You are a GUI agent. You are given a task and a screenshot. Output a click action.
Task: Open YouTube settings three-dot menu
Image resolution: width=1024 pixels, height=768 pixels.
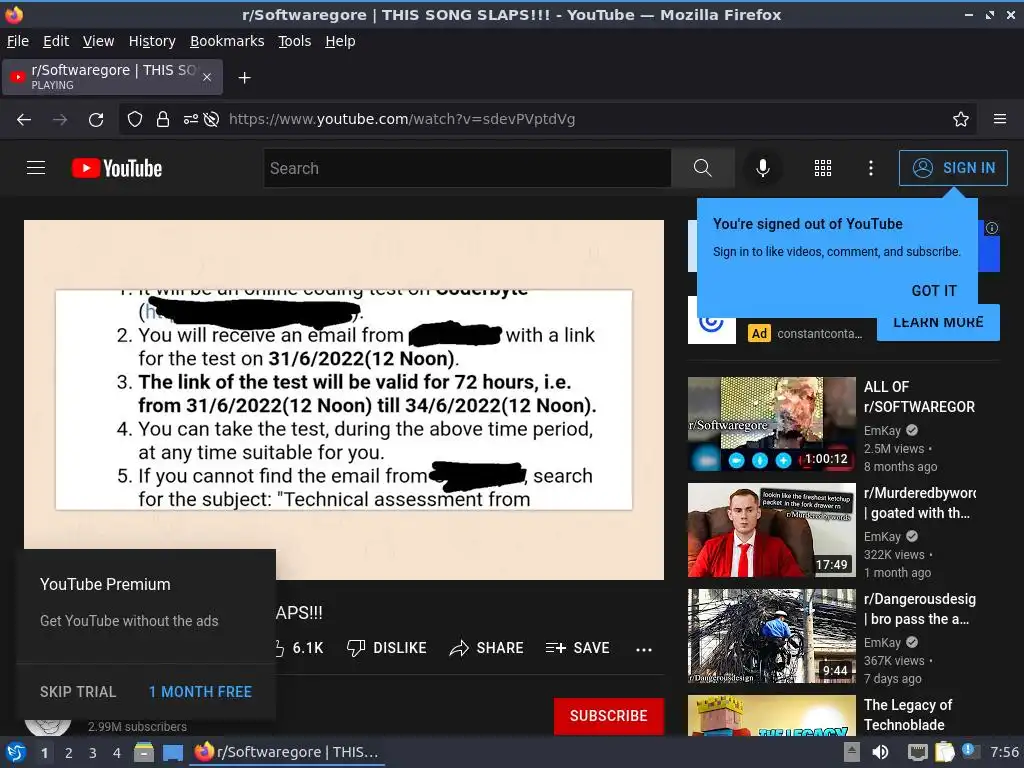pos(871,168)
